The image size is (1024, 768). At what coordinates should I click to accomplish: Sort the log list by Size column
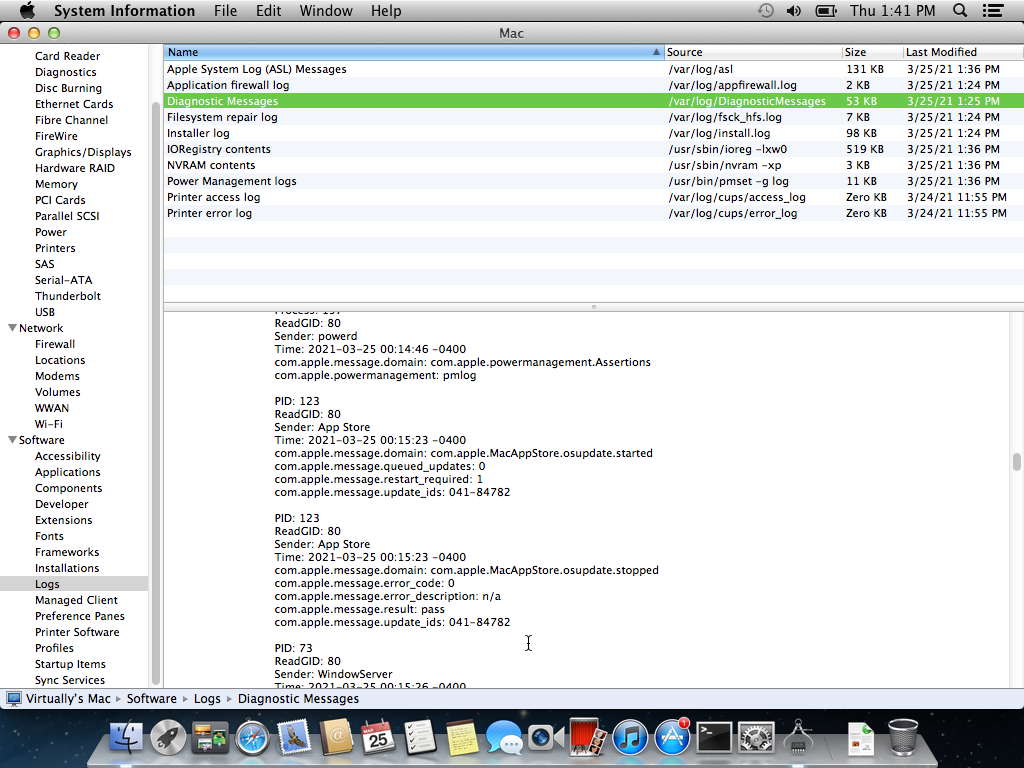(872, 52)
